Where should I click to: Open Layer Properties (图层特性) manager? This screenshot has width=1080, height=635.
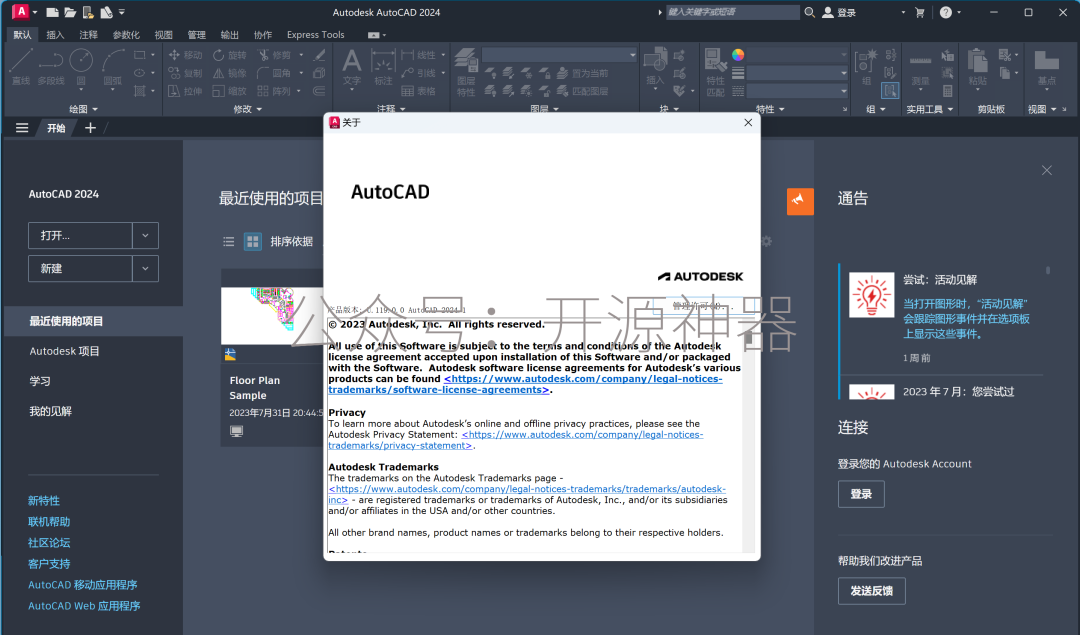click(466, 72)
